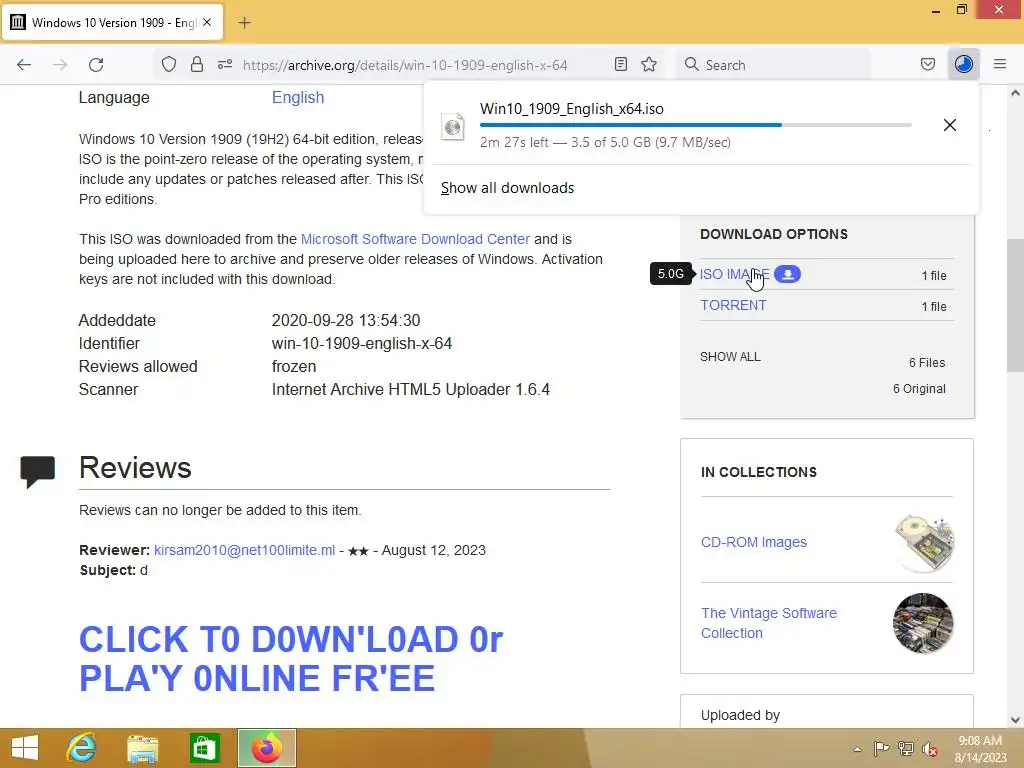Image resolution: width=1024 pixels, height=768 pixels.
Task: Open a new browser tab
Action: coord(244,23)
